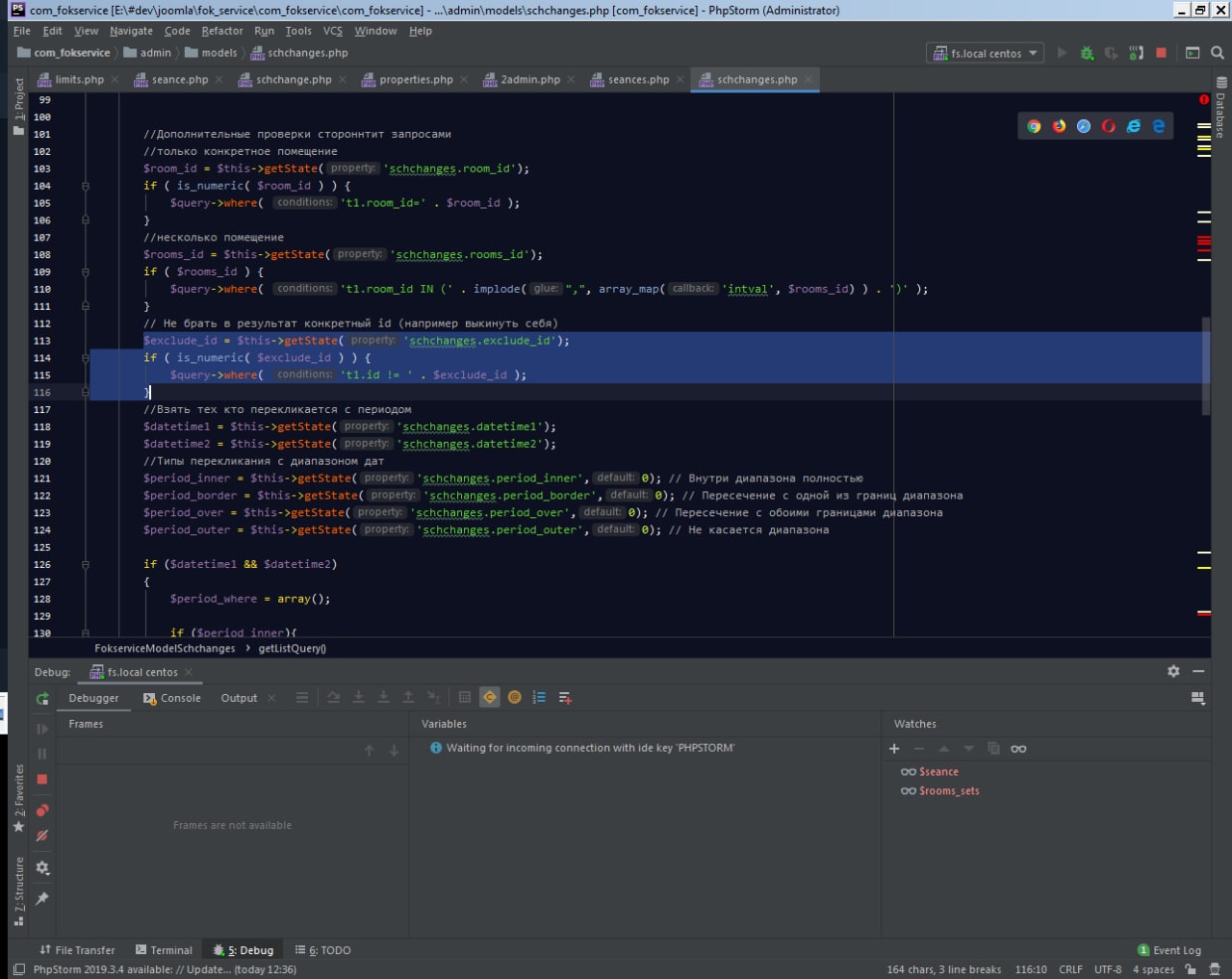The width and height of the screenshot is (1232, 979).
Task: Open the debug panel settings gear
Action: tap(1173, 671)
